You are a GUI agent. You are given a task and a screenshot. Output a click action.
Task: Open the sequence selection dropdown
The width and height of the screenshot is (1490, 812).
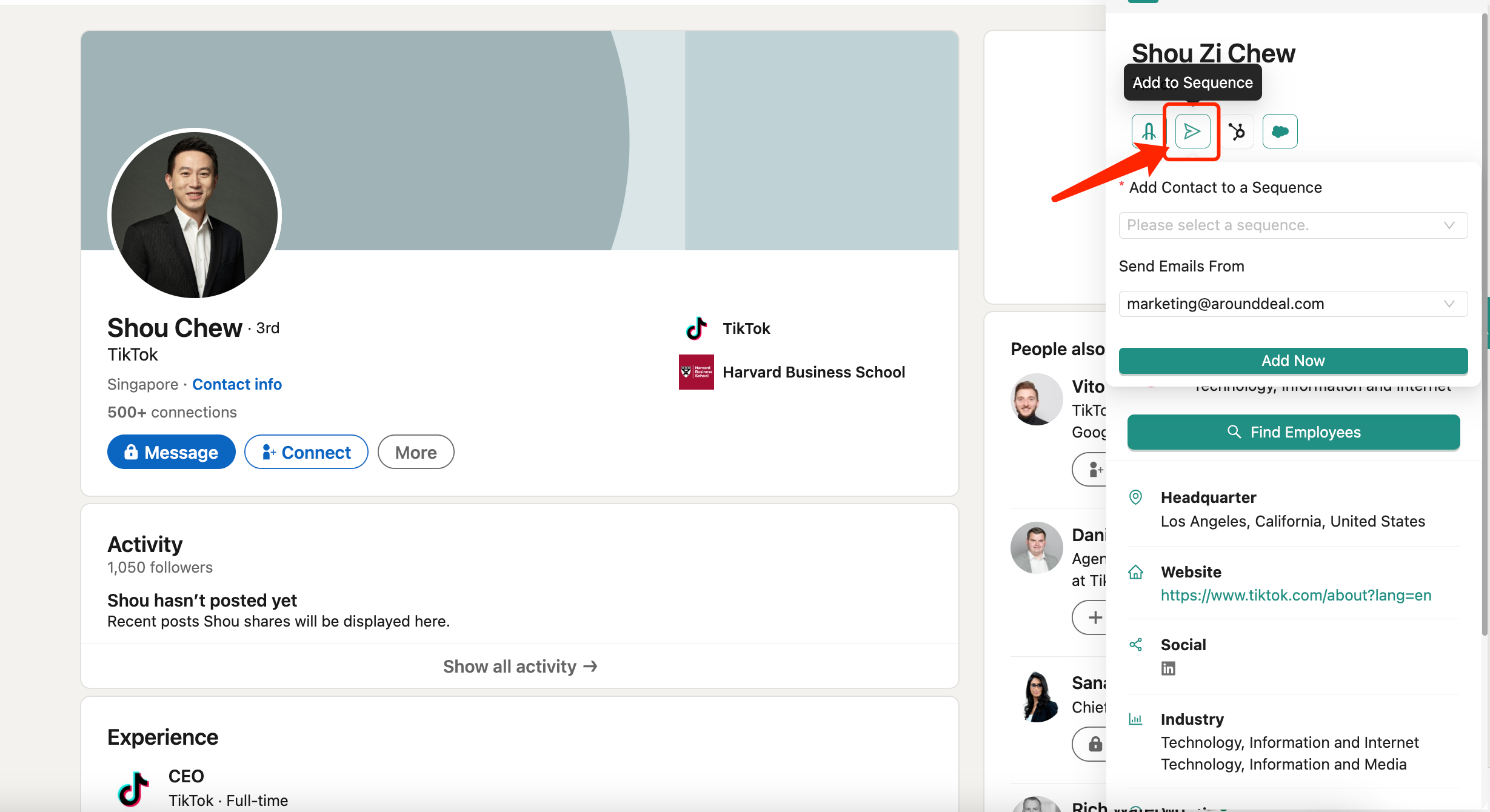point(1292,225)
